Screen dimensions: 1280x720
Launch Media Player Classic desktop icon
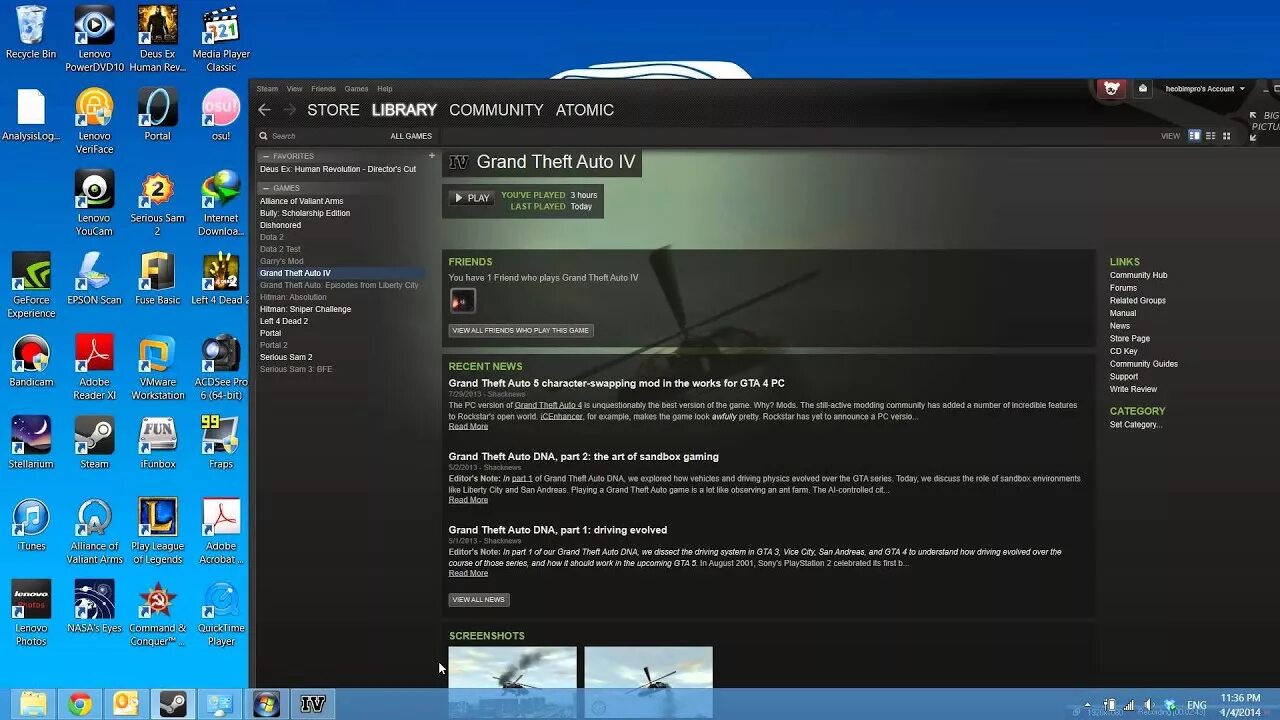point(221,39)
